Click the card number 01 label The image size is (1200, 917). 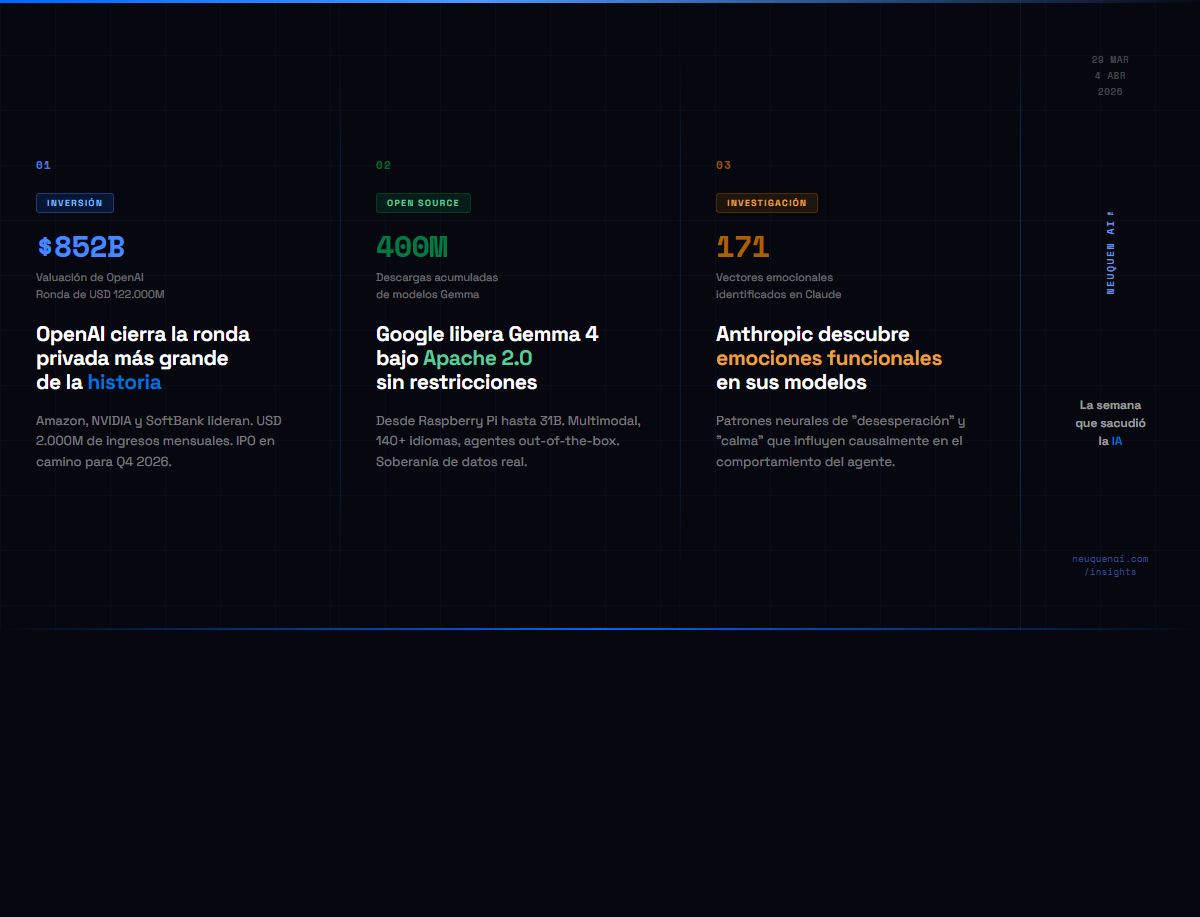tap(43, 165)
